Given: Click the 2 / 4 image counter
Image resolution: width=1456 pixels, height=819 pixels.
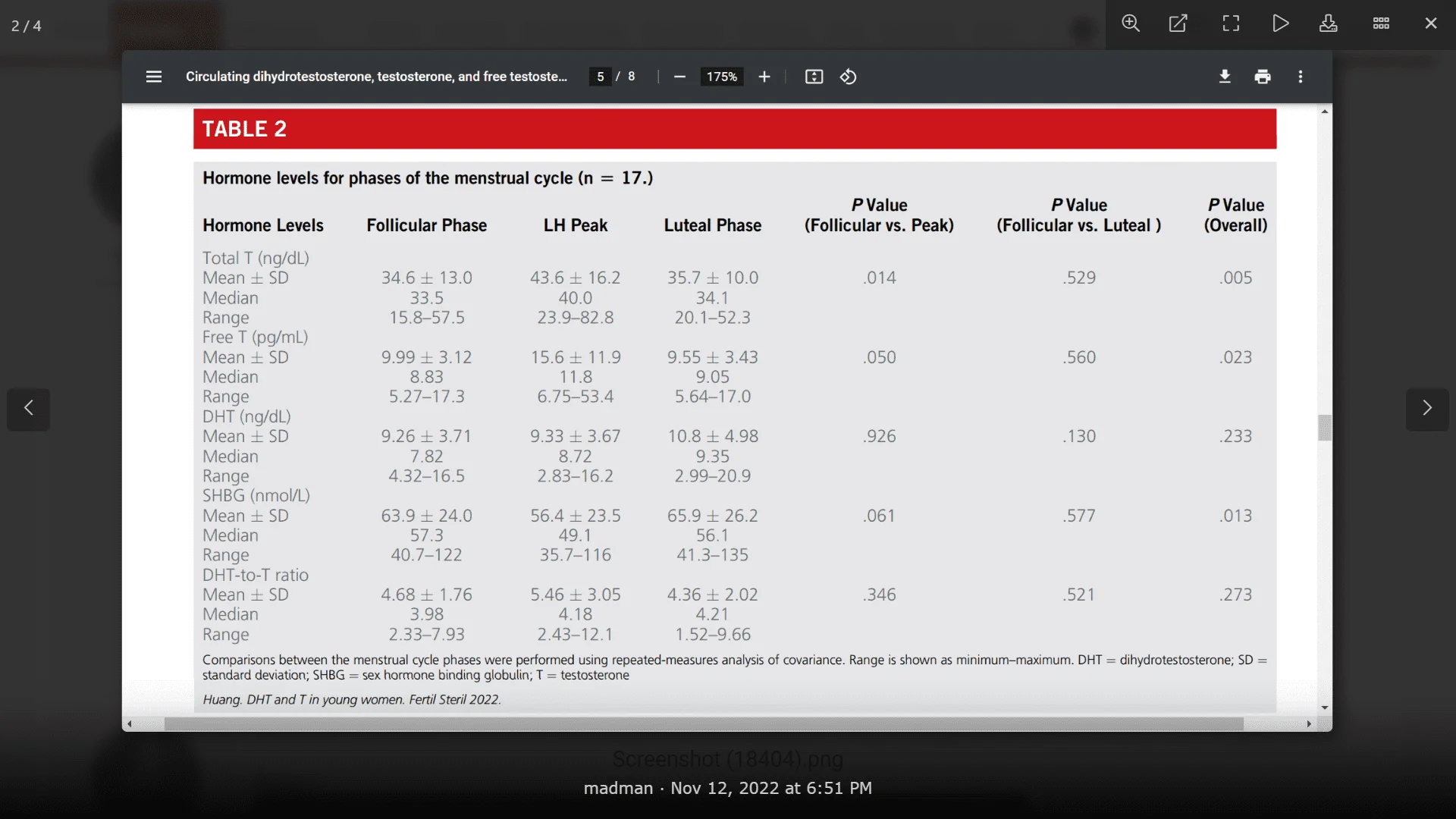Looking at the screenshot, I should coord(27,26).
